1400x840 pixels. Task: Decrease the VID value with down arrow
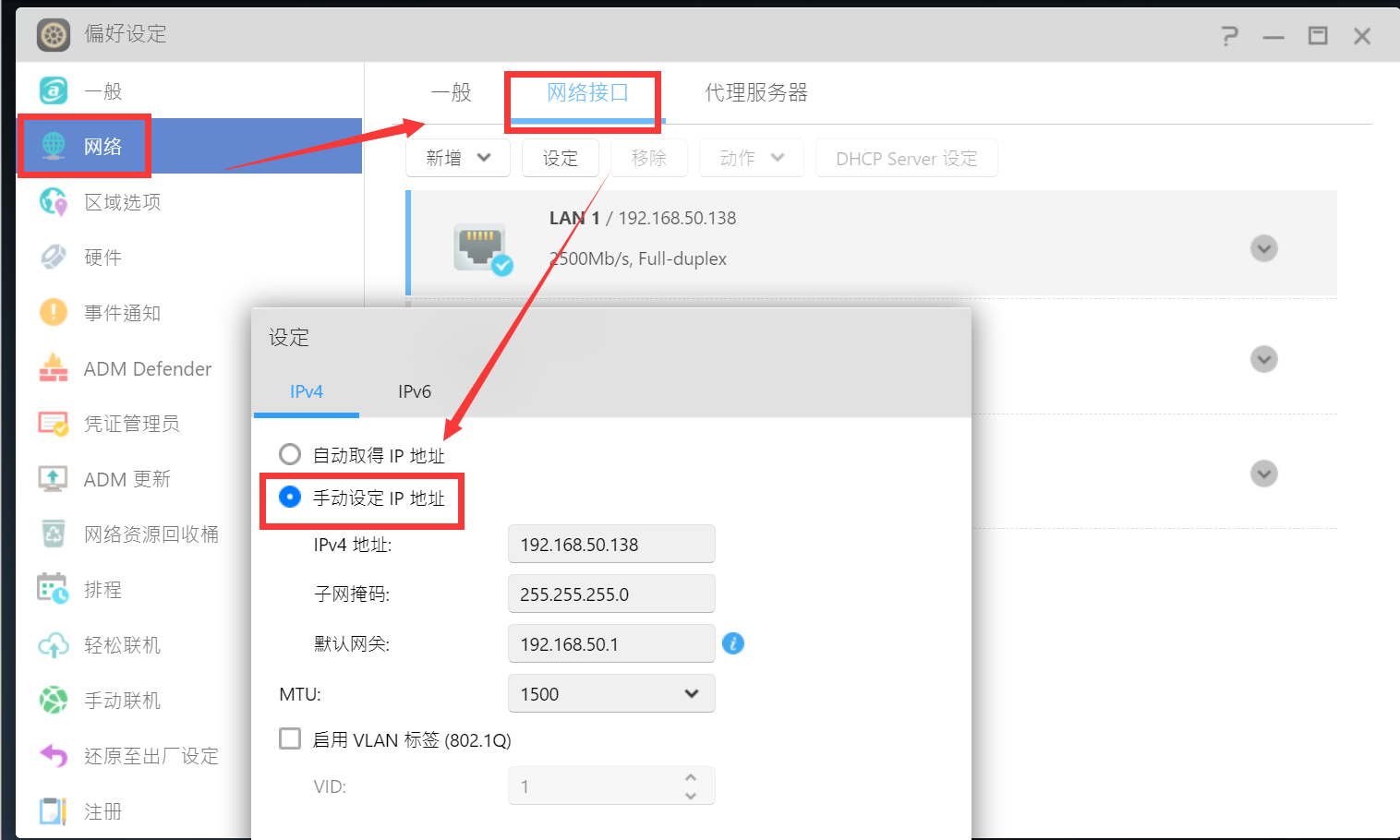click(691, 795)
